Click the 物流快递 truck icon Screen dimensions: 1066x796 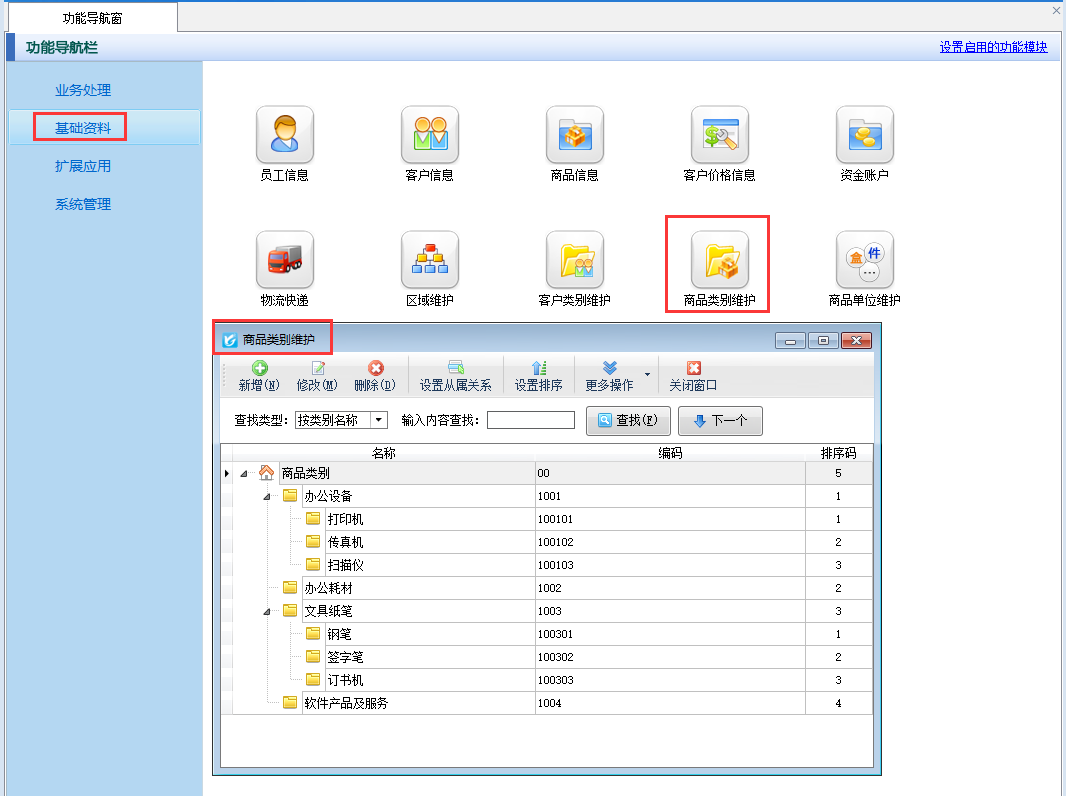(285, 260)
